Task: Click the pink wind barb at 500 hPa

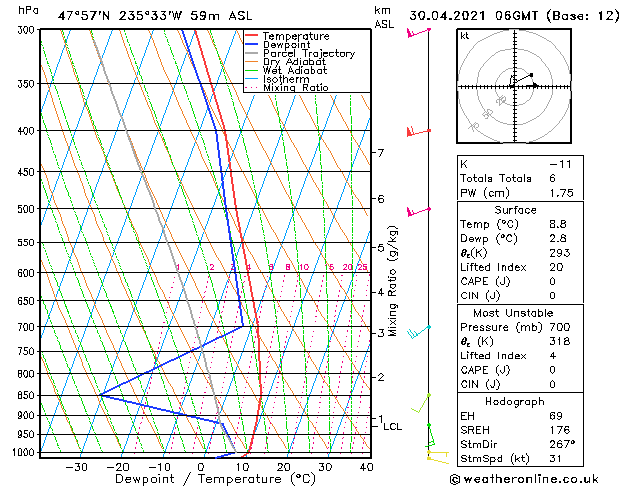Action: point(418,211)
